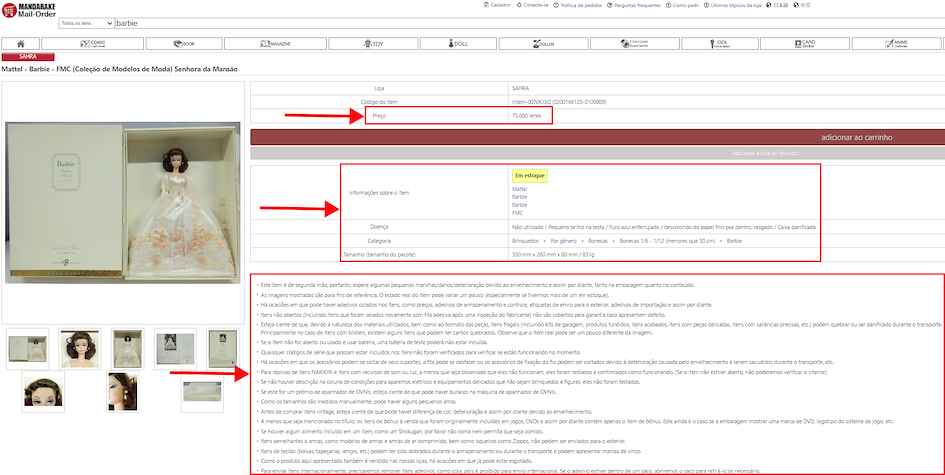Screen dimensions: 945x475
Task: Select thumbnail showing back of box
Action: (222, 348)
